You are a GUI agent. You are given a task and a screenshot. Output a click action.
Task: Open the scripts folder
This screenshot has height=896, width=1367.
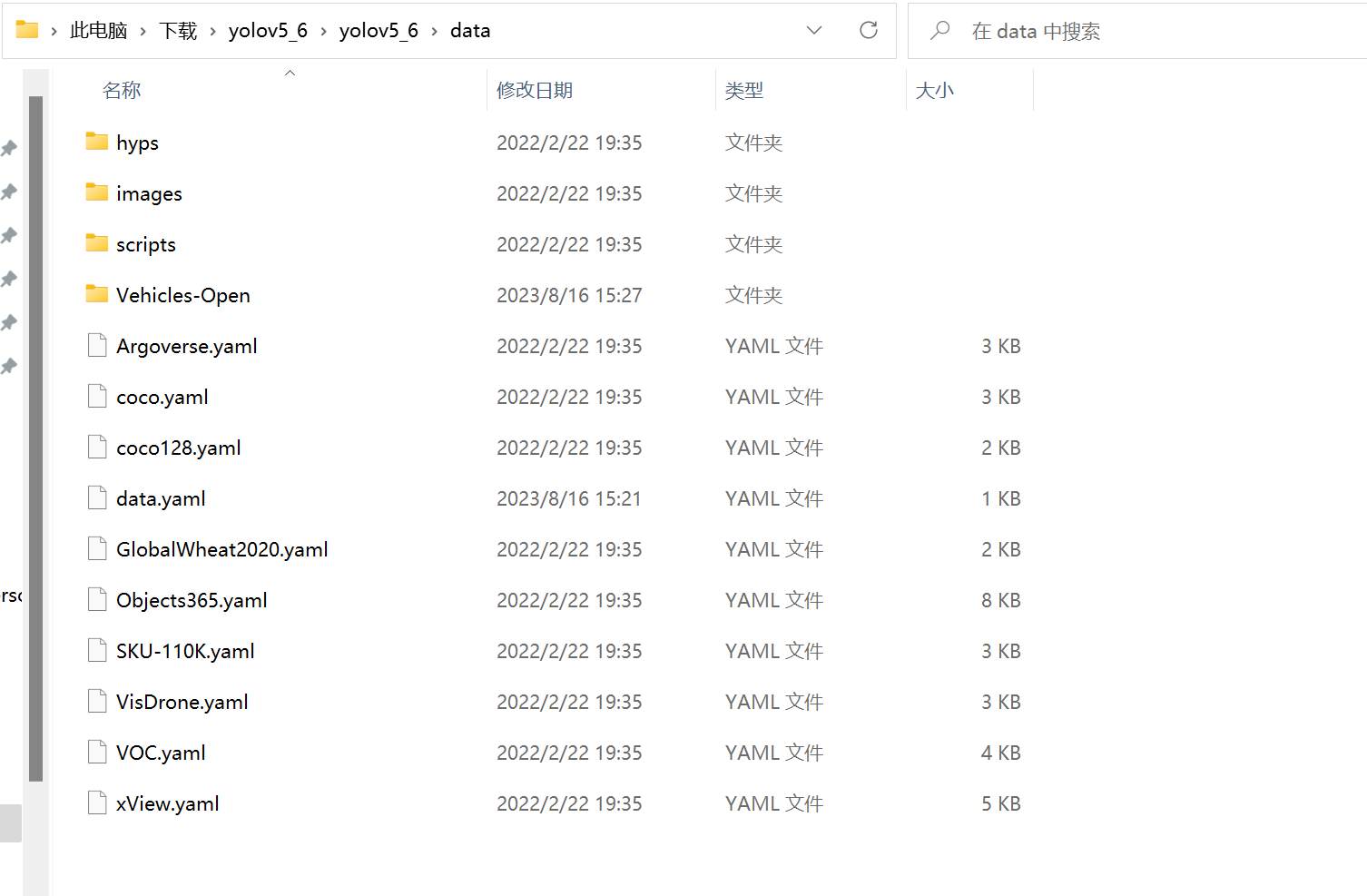(146, 244)
